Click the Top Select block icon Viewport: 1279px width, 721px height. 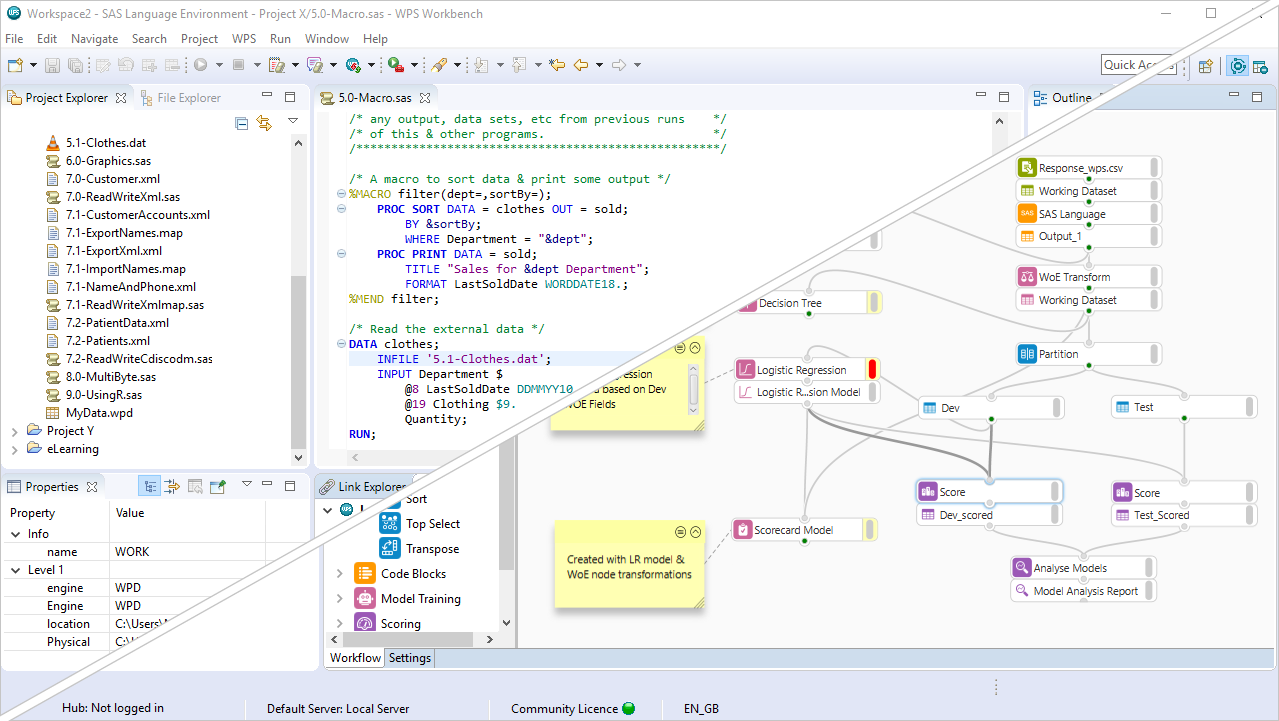[x=390, y=523]
